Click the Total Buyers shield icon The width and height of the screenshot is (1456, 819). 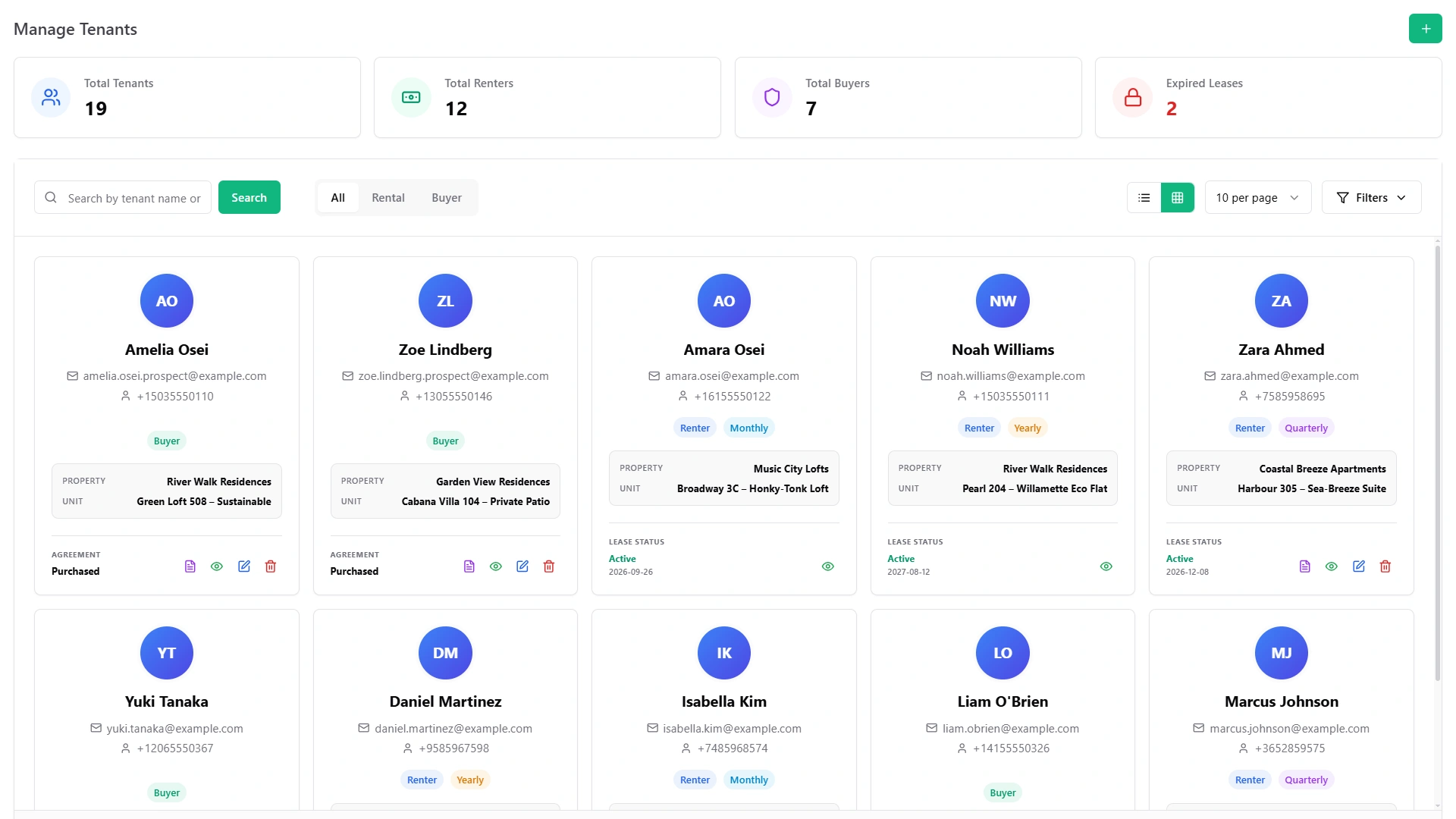(772, 97)
